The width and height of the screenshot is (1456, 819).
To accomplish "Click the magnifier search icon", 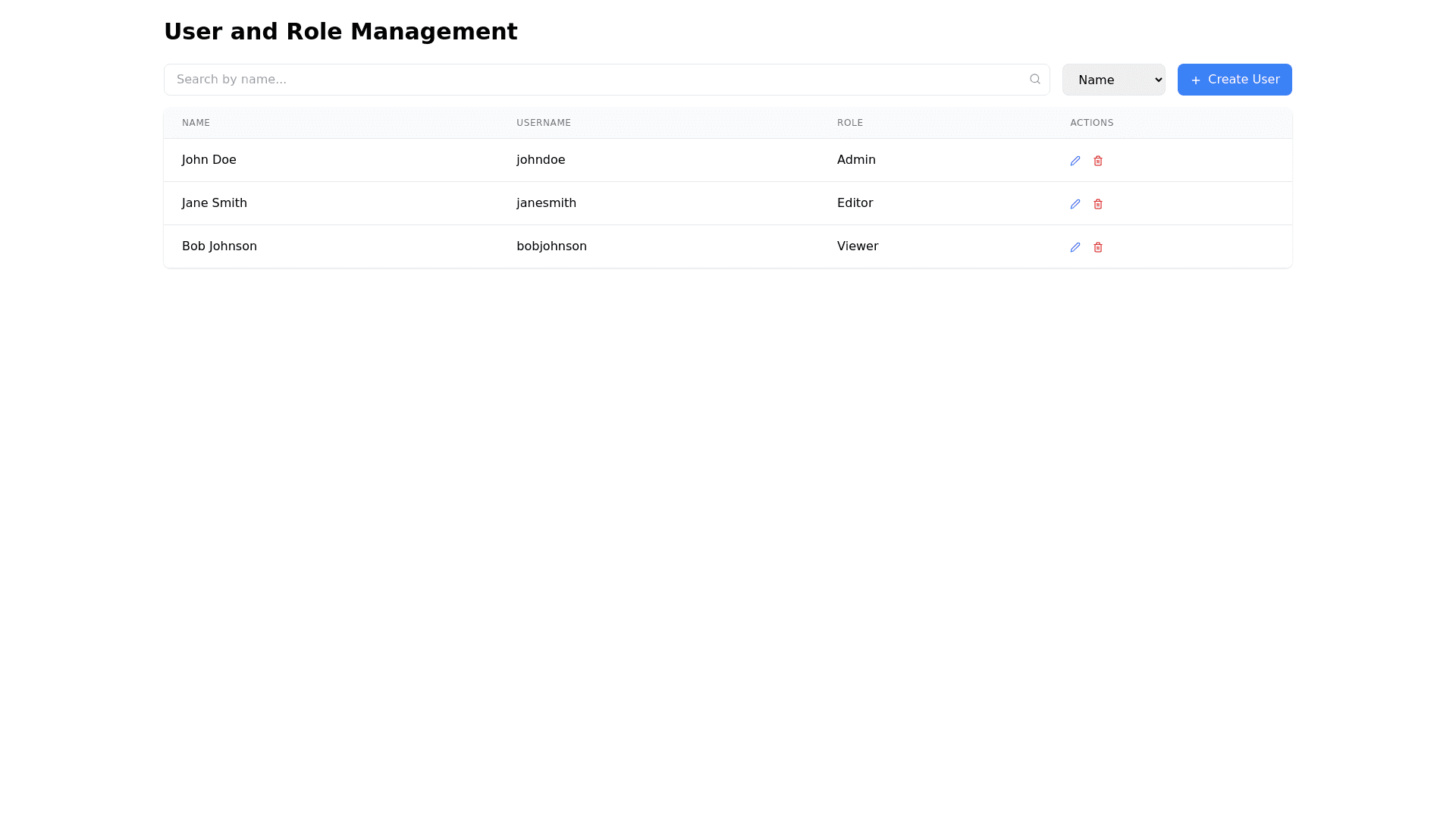I will coord(1034,79).
